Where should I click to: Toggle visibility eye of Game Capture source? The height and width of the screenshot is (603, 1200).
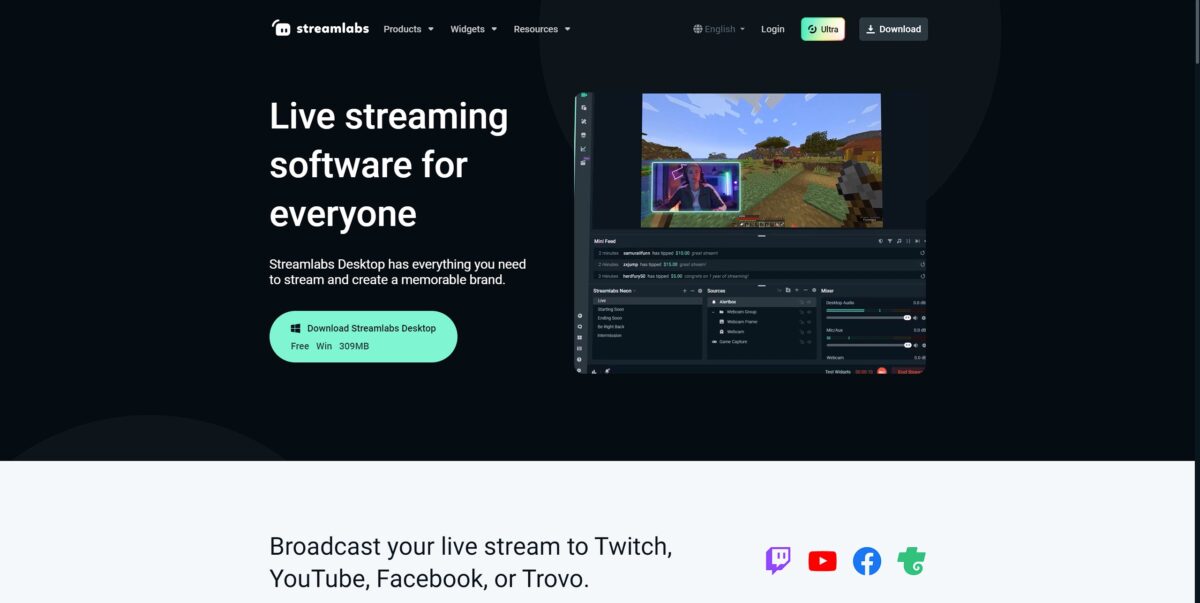(x=809, y=342)
